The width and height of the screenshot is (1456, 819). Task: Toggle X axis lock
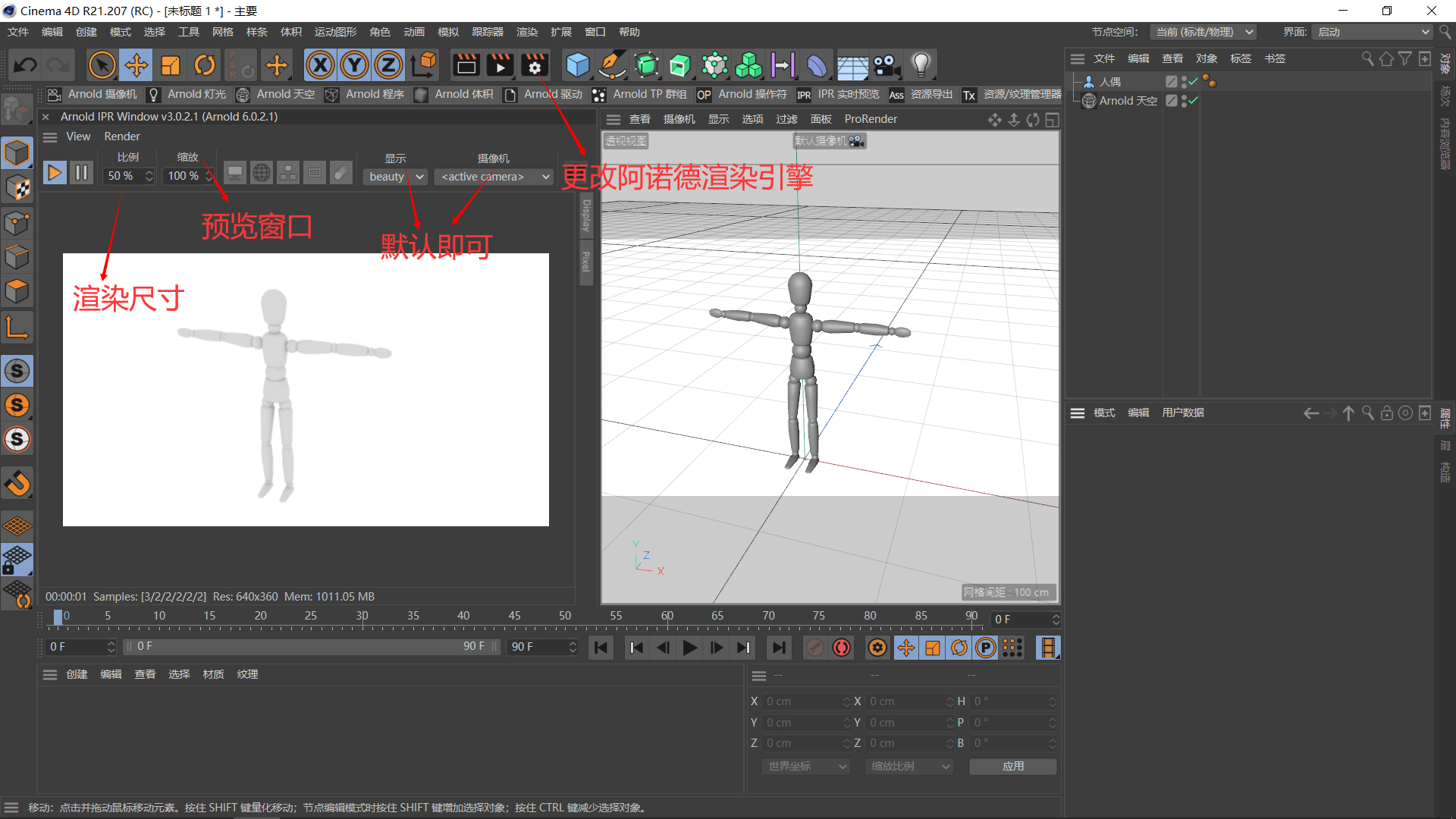[x=320, y=65]
